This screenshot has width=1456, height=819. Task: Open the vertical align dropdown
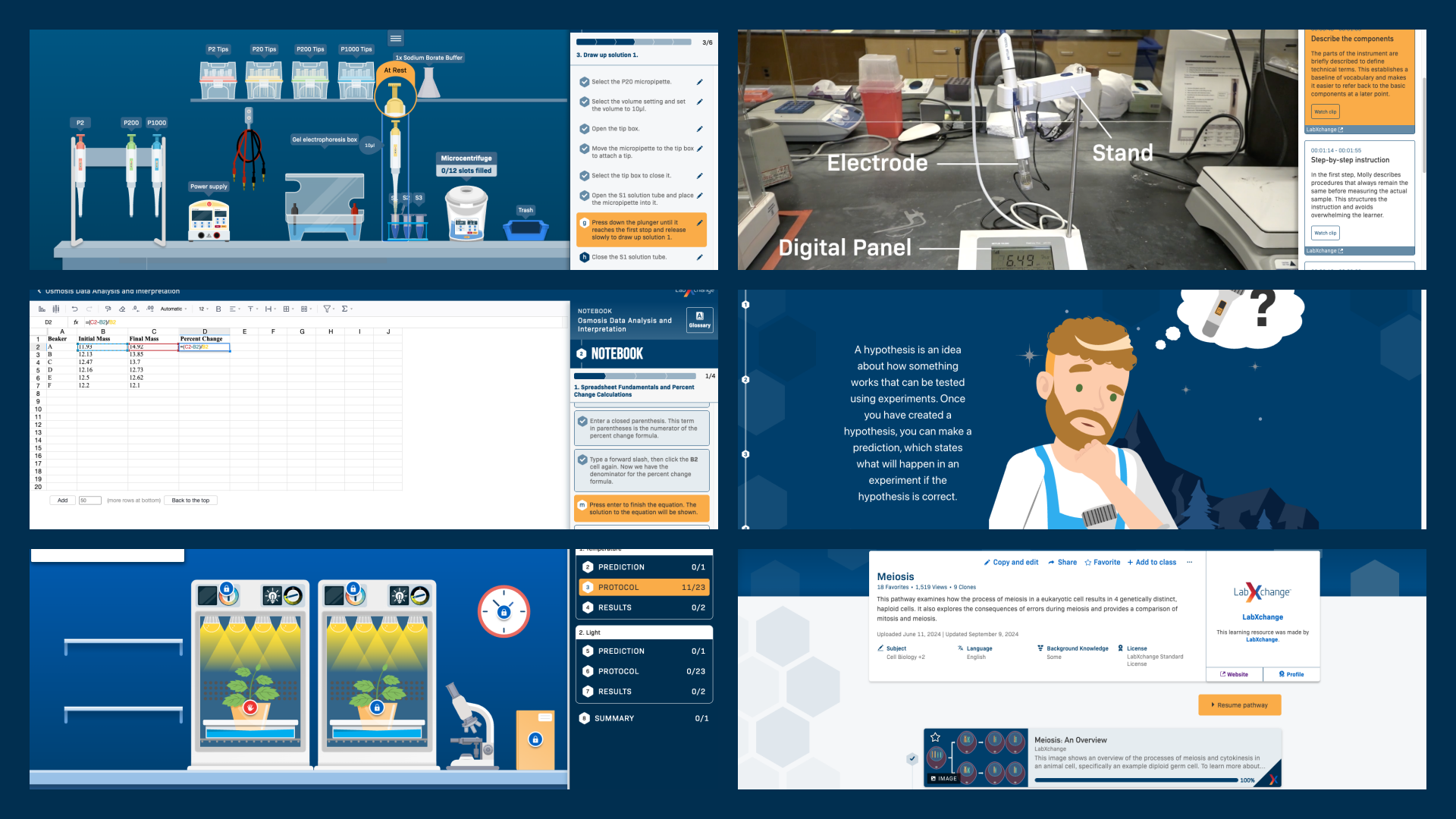point(253,309)
